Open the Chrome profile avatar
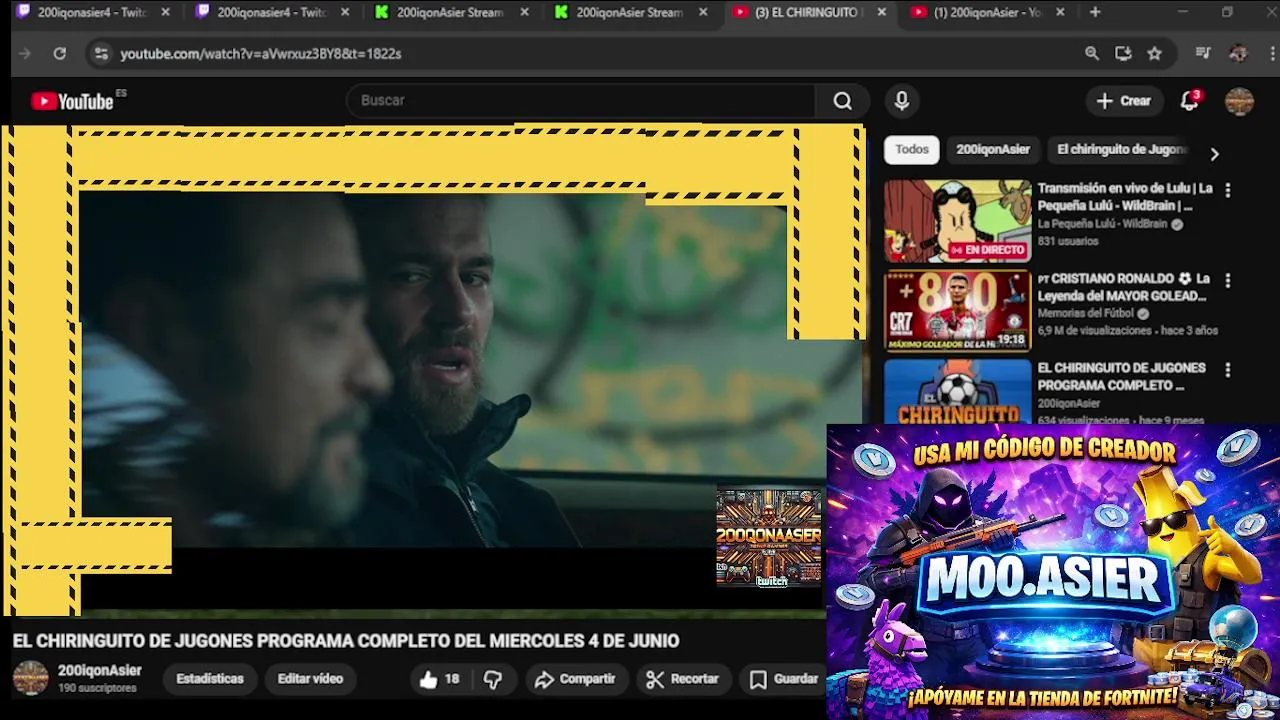 [x=1238, y=53]
